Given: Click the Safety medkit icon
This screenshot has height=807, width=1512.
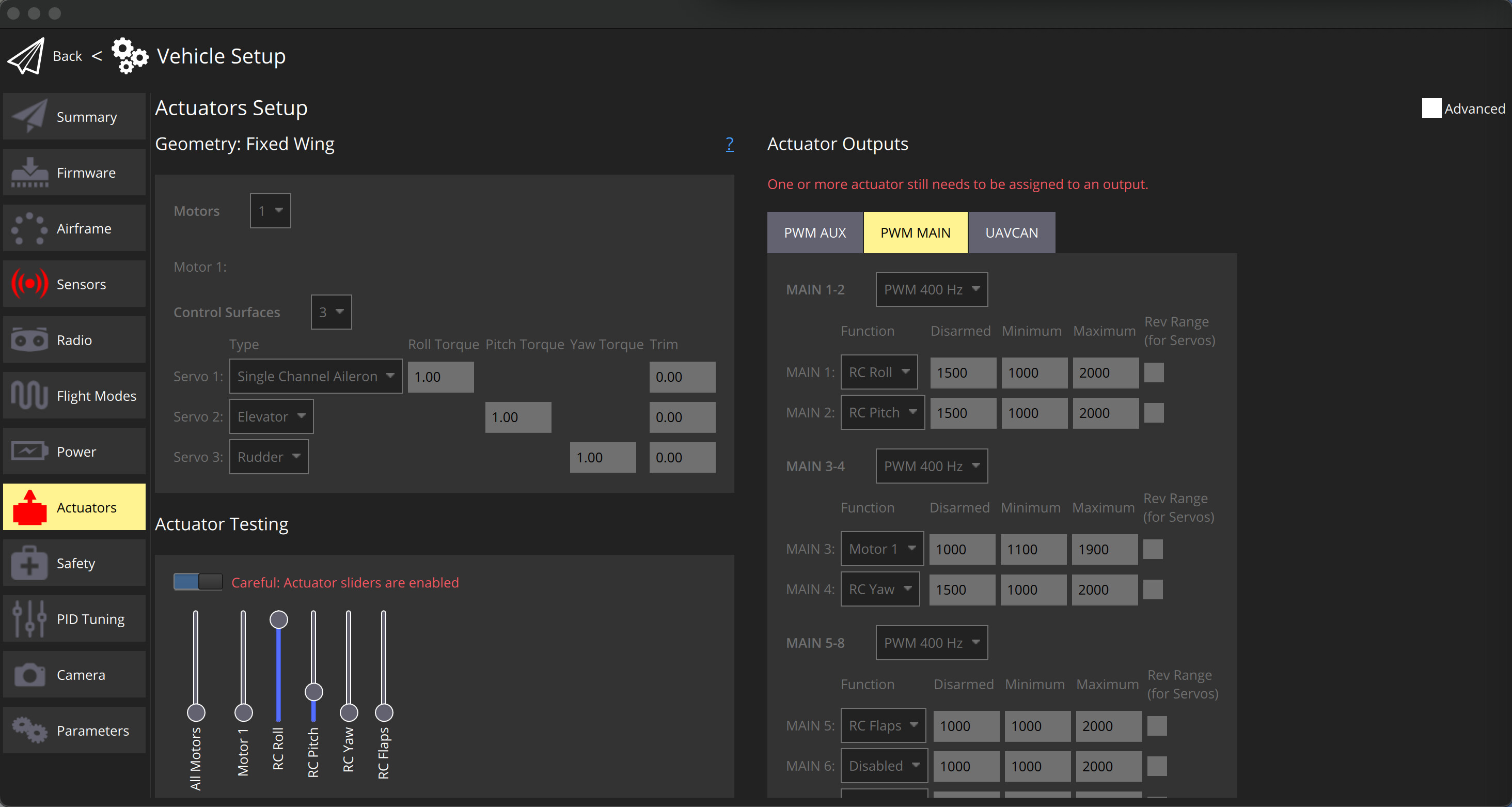Looking at the screenshot, I should 29,563.
